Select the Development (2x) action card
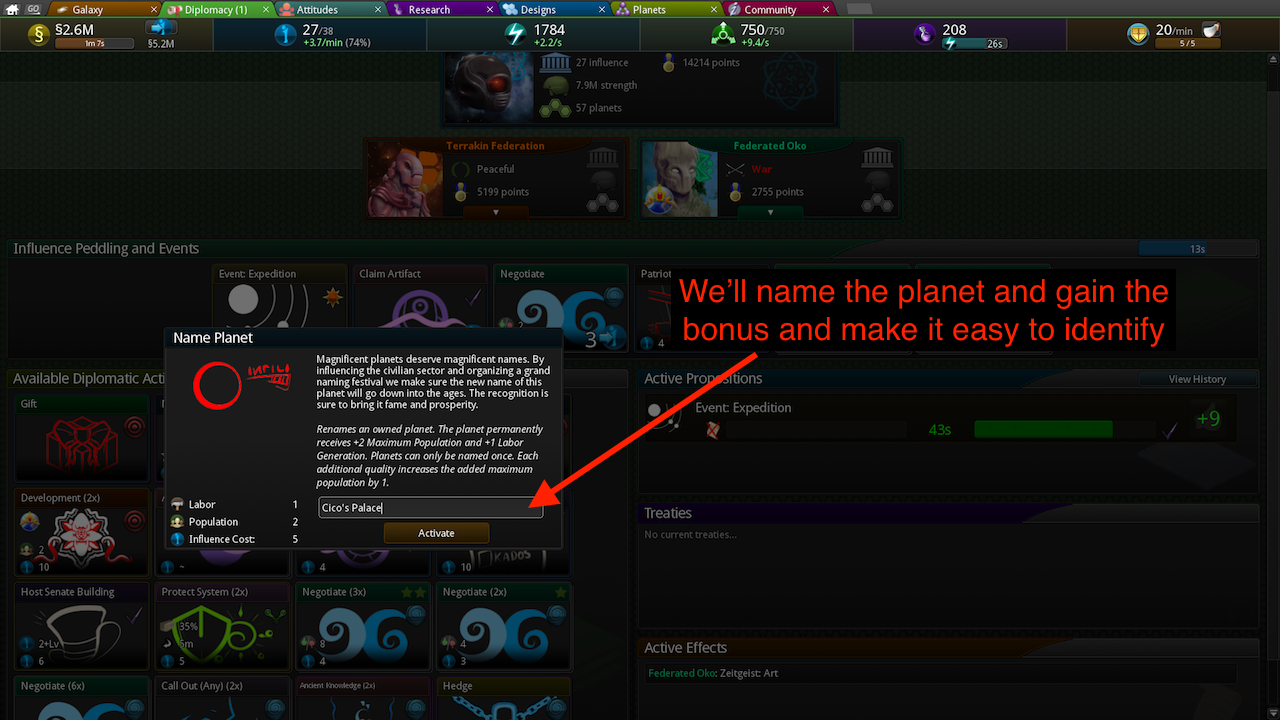The width and height of the screenshot is (1280, 720). (81, 532)
